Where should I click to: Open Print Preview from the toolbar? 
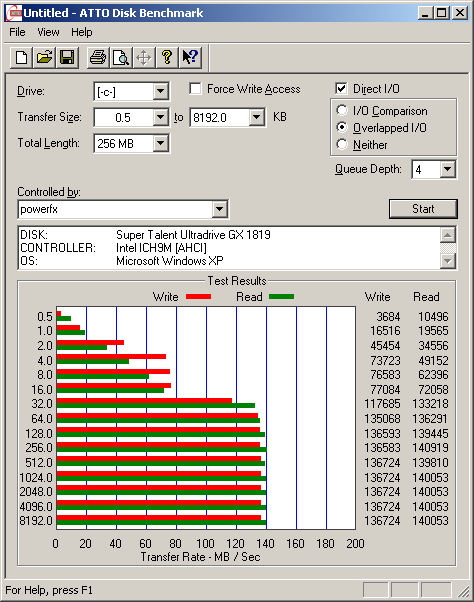121,58
